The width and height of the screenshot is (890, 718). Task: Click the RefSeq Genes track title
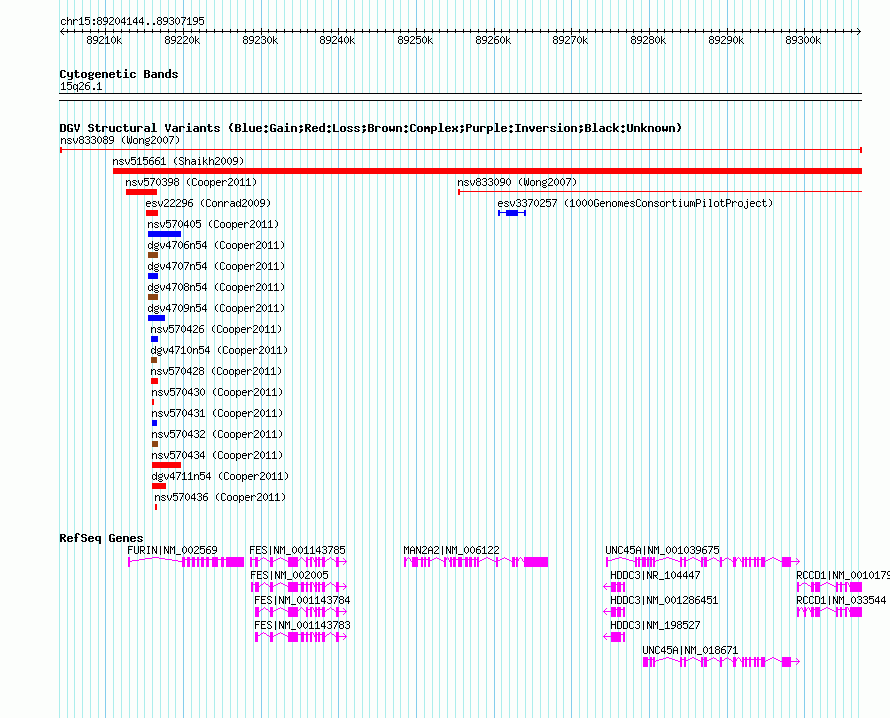click(x=101, y=538)
